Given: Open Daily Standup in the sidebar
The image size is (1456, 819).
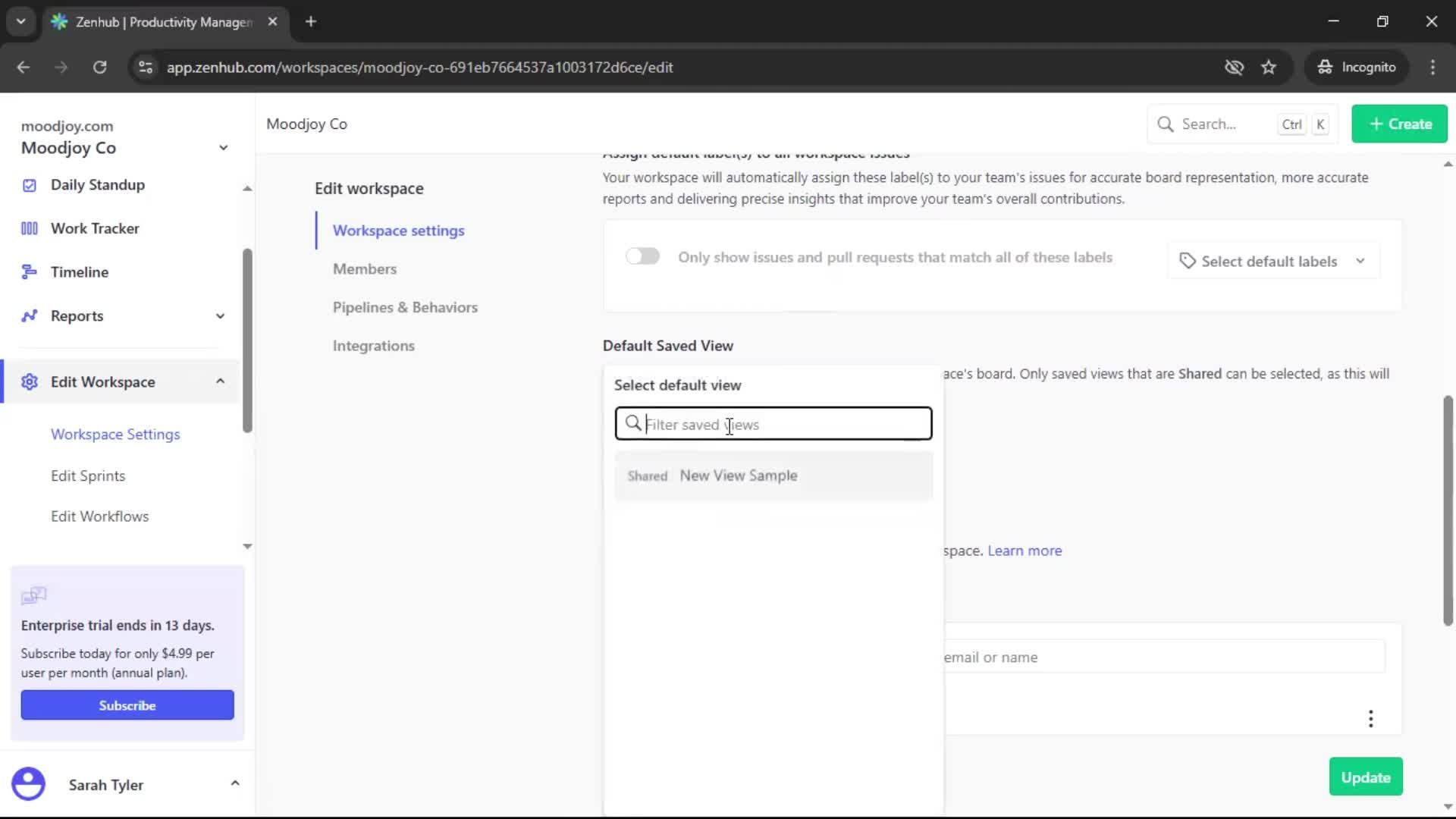Looking at the screenshot, I should [x=97, y=184].
